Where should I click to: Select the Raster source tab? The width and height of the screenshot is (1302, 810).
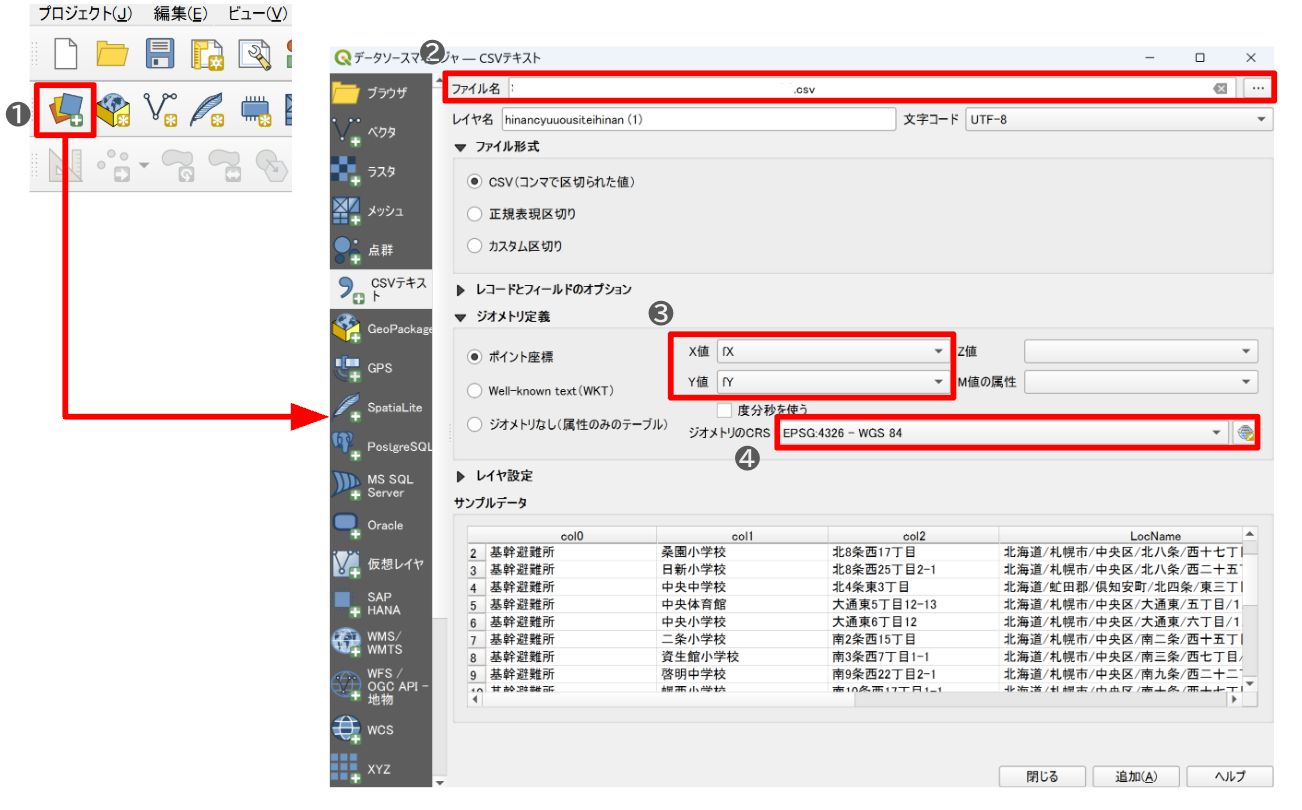point(382,171)
